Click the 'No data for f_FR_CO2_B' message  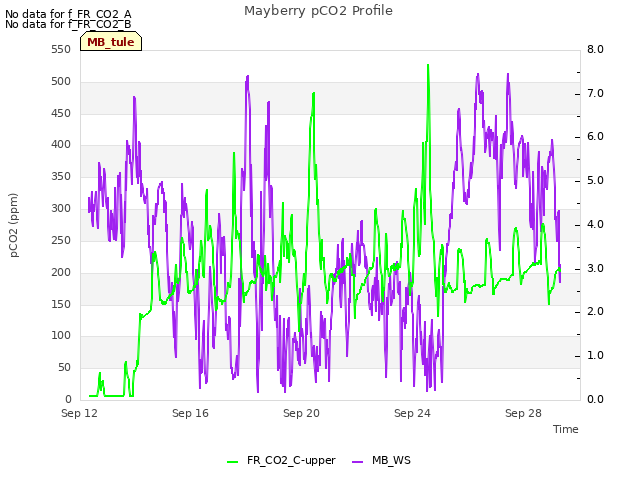point(68,24)
